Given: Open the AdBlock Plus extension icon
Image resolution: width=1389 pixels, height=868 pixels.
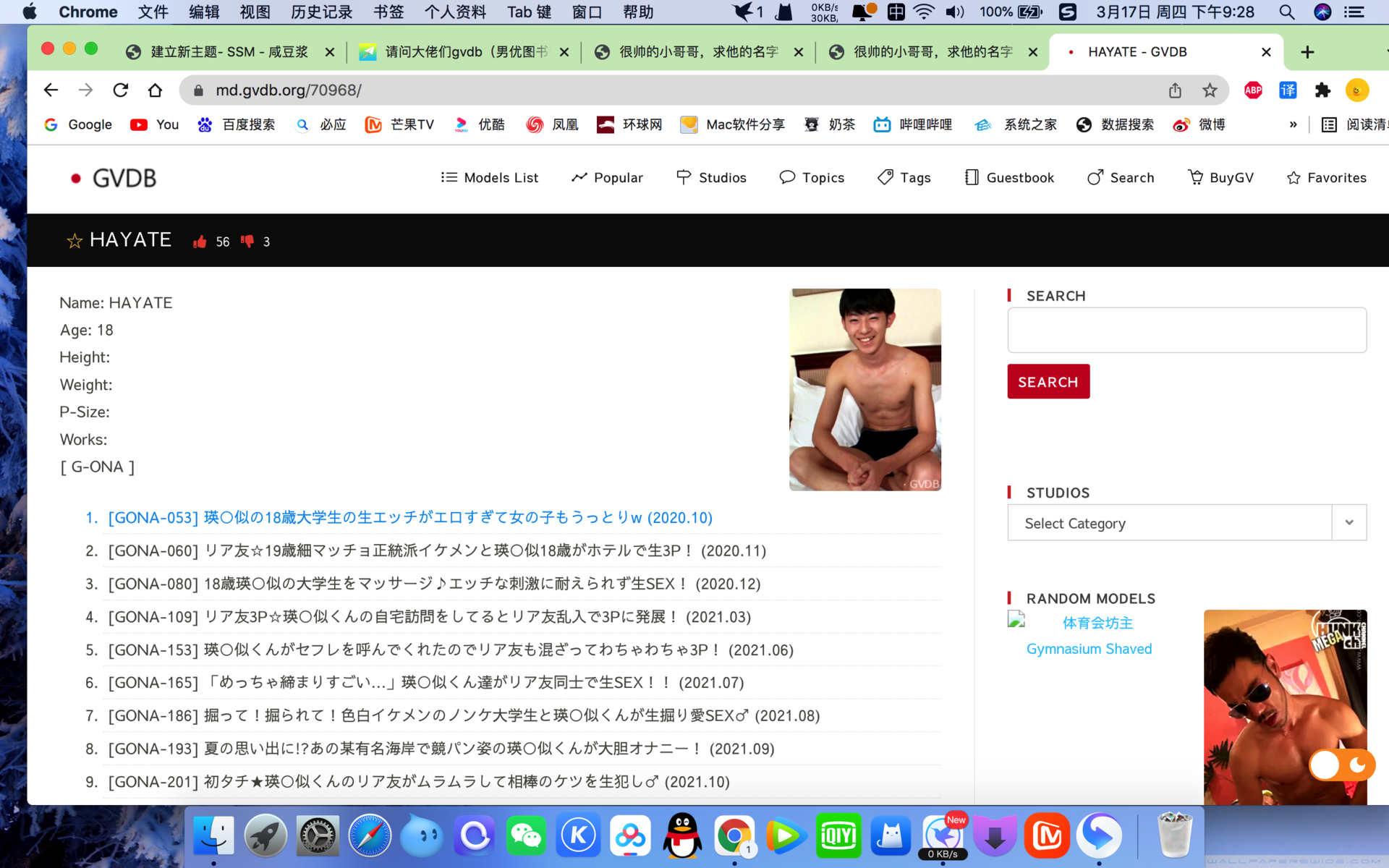Looking at the screenshot, I should point(1253,90).
